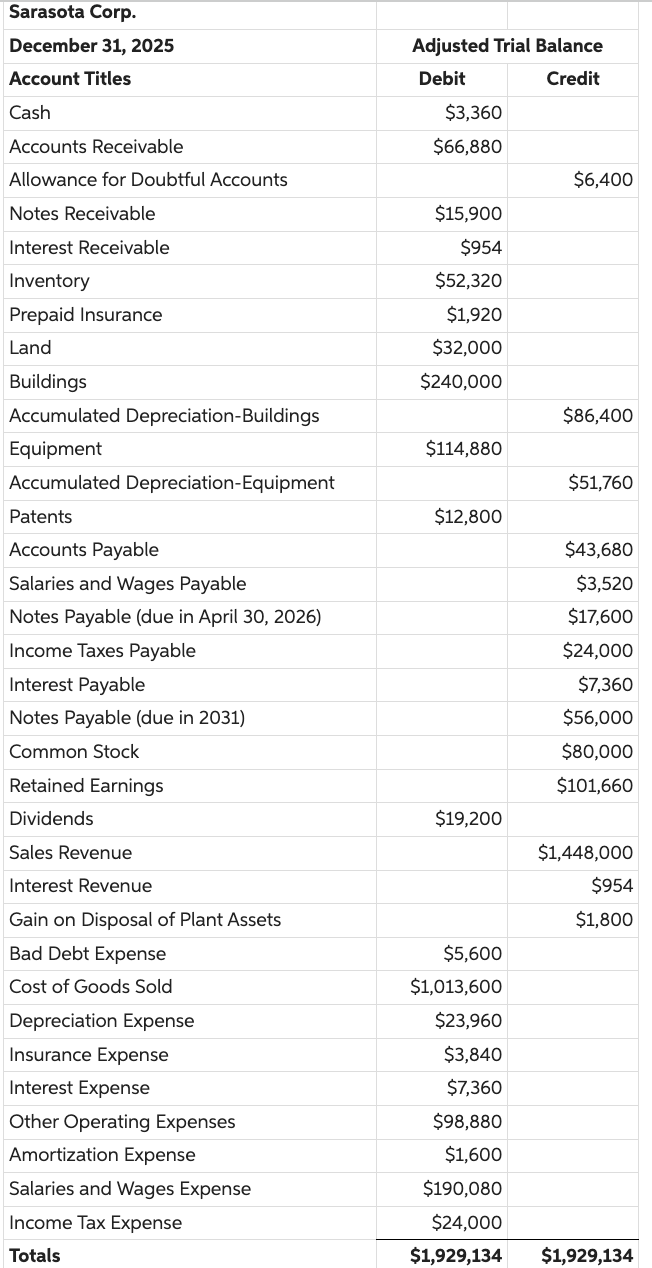Viewport: 652px width, 1268px height.
Task: Select the Inventory amount $52,320
Action: coord(469,281)
